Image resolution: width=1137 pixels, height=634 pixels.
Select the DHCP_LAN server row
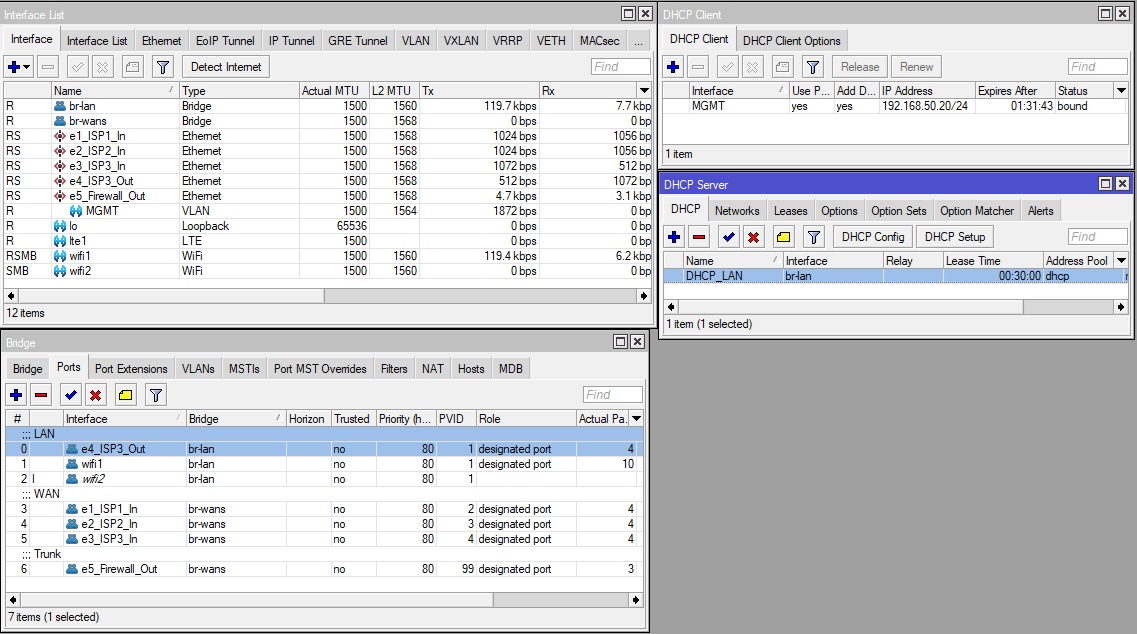[x=896, y=276]
